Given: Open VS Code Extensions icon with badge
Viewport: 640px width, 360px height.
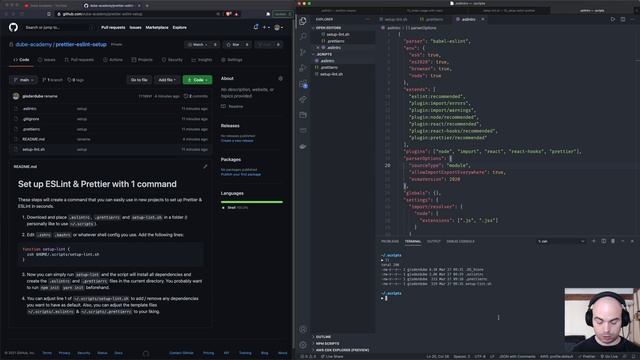Looking at the screenshot, I should point(303,84).
